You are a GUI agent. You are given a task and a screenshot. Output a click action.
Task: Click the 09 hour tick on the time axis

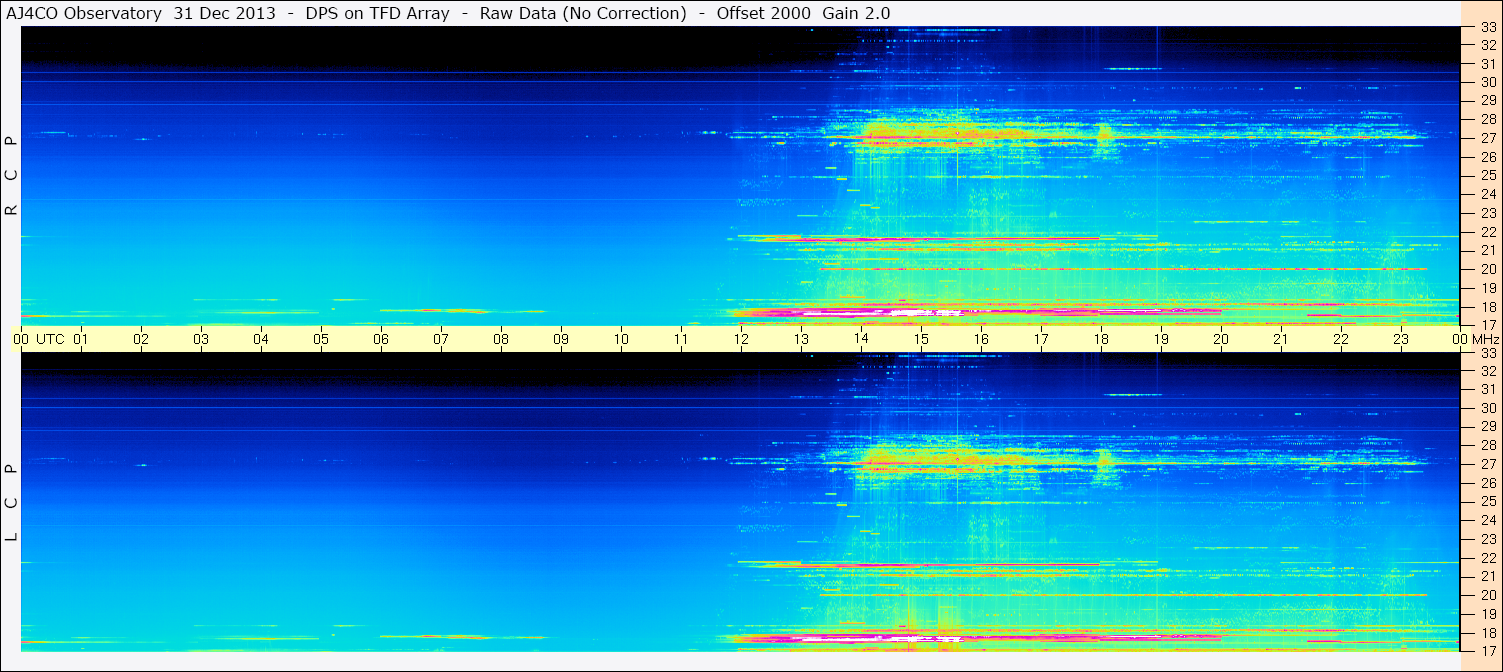coord(561,339)
